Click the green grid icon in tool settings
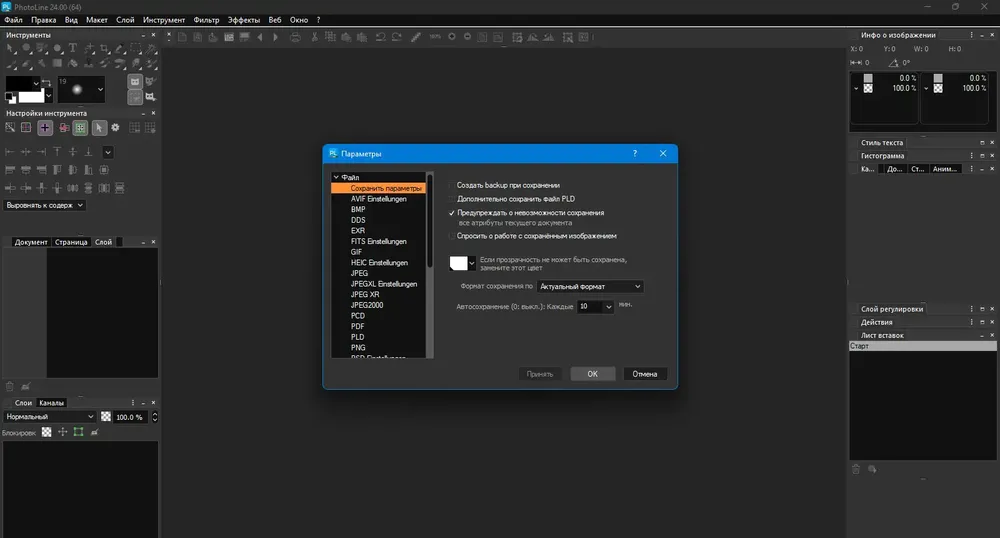 pyautogui.click(x=80, y=127)
